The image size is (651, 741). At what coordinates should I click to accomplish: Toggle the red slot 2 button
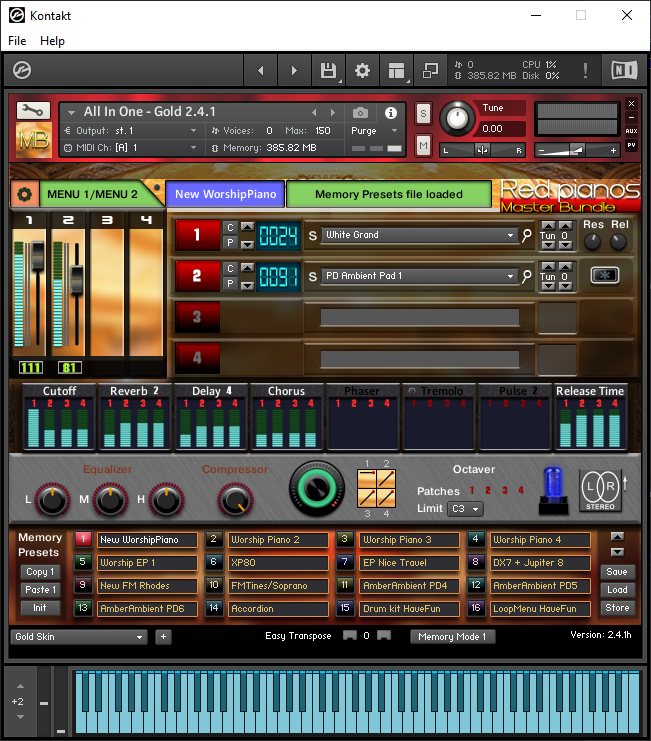[x=197, y=276]
